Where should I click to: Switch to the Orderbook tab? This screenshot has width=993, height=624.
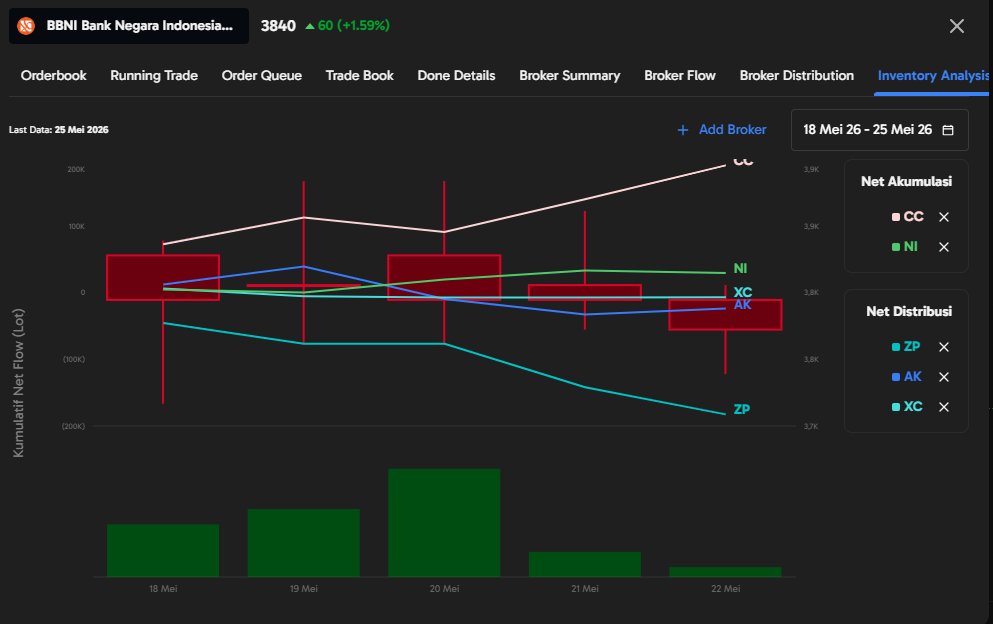(54, 75)
